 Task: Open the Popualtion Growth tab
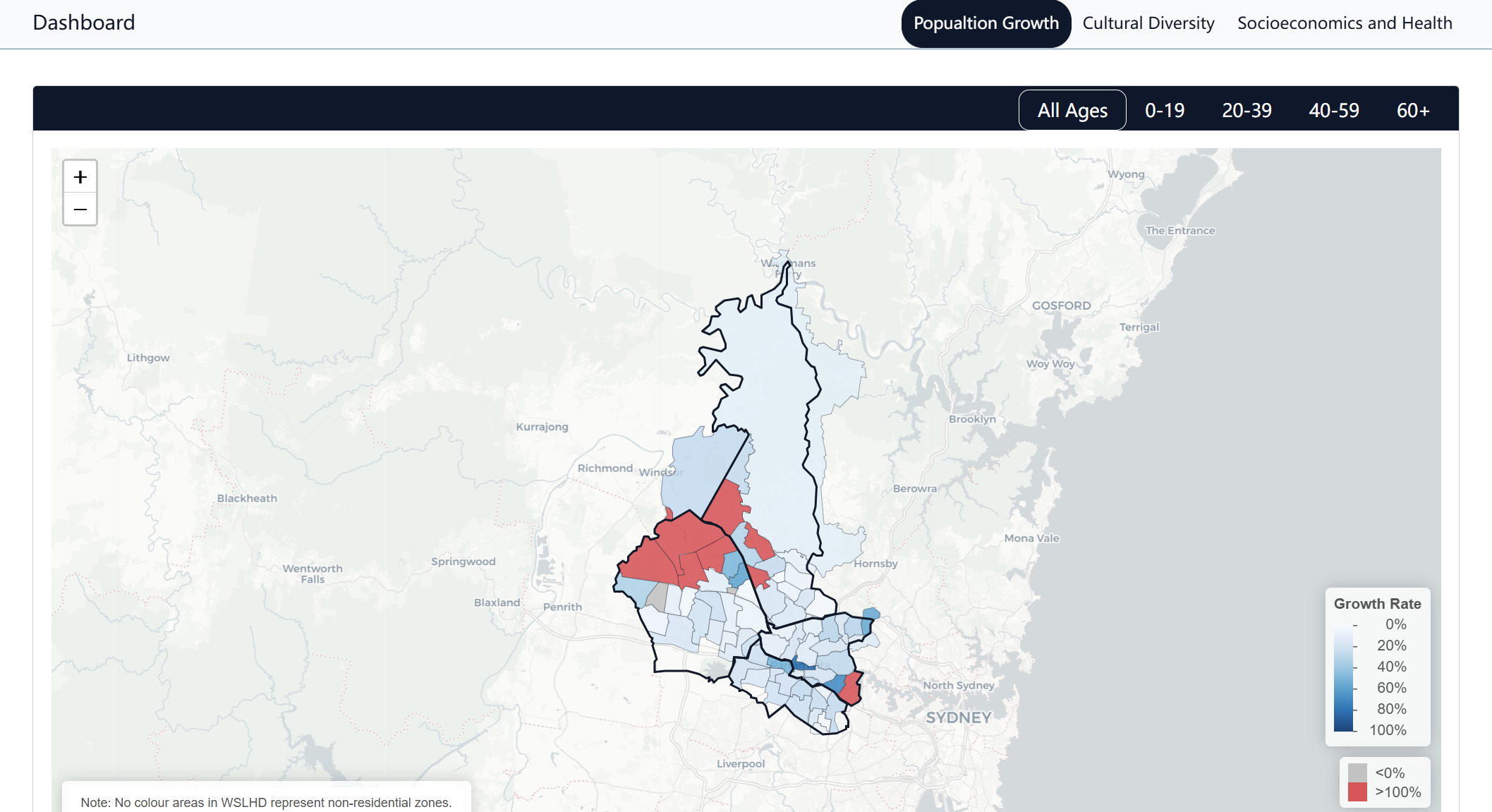click(985, 23)
